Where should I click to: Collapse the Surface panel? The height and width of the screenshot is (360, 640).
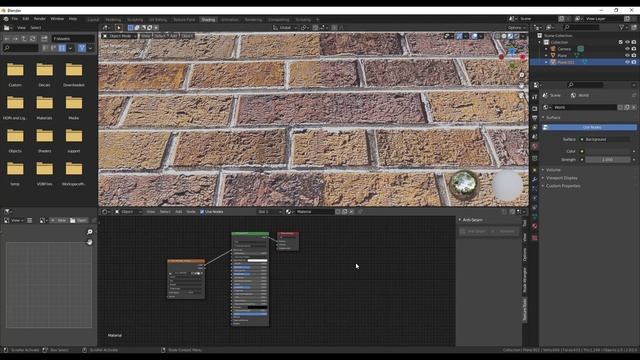(x=553, y=118)
